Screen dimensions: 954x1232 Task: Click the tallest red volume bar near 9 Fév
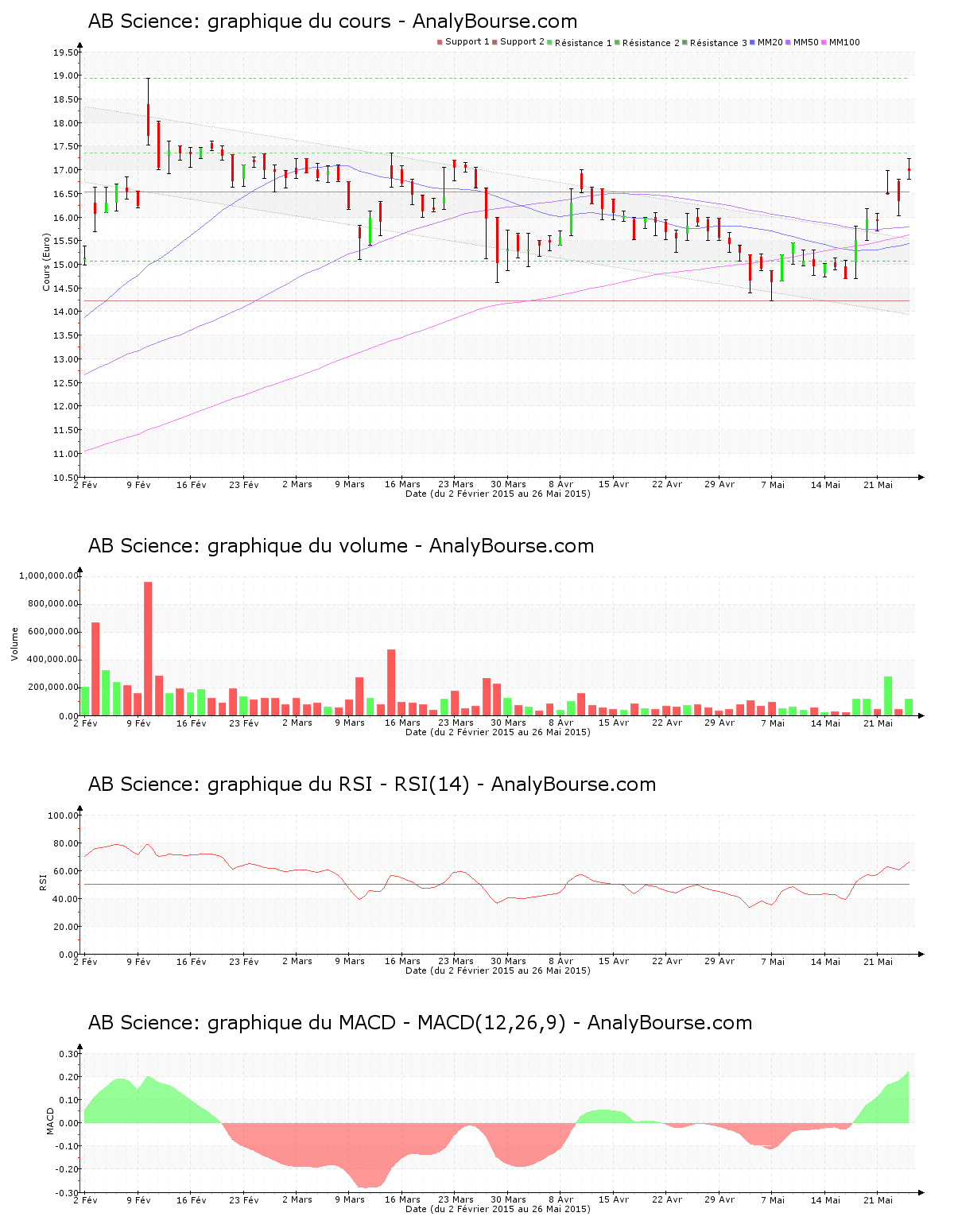(148, 649)
